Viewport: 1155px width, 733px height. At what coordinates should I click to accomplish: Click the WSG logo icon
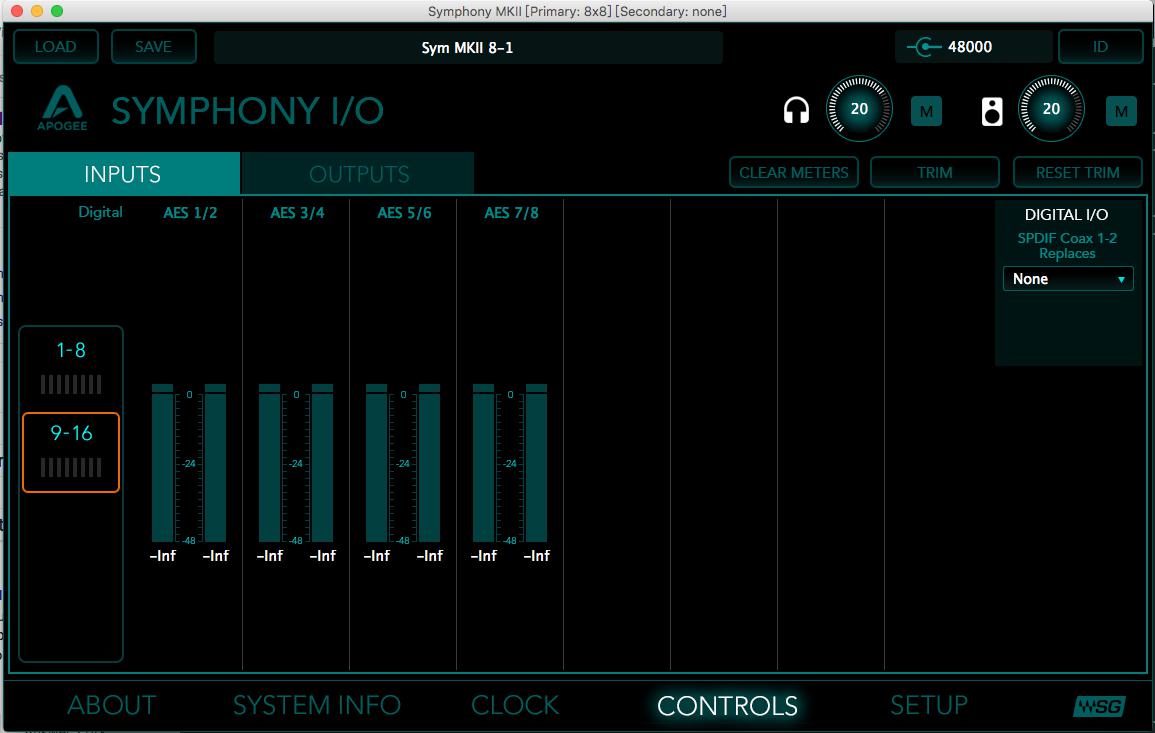coord(1099,706)
